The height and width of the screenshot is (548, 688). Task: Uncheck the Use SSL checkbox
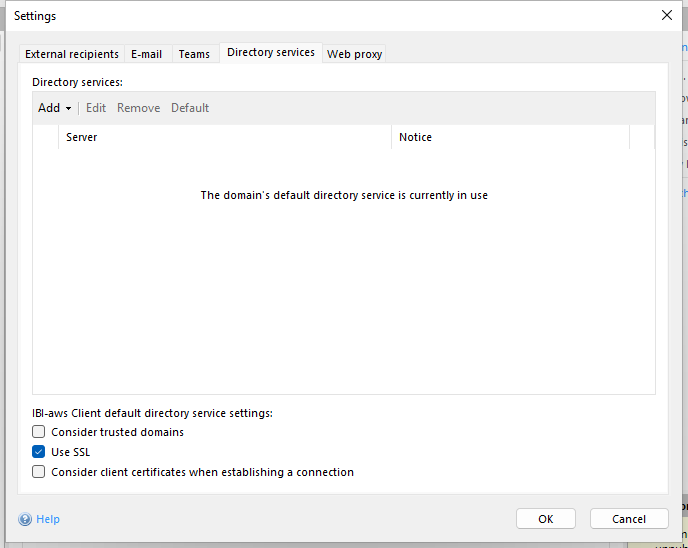39,452
